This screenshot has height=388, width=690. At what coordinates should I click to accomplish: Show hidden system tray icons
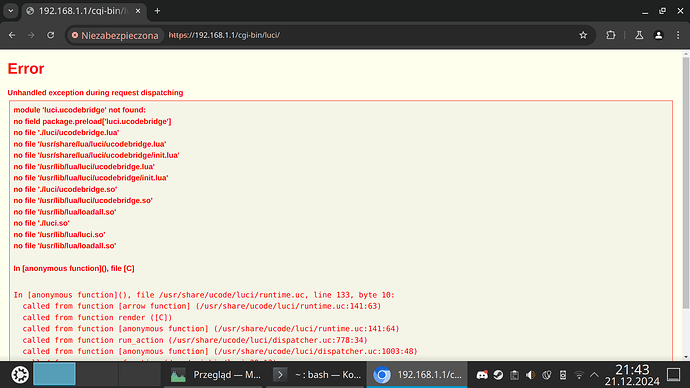pos(594,375)
